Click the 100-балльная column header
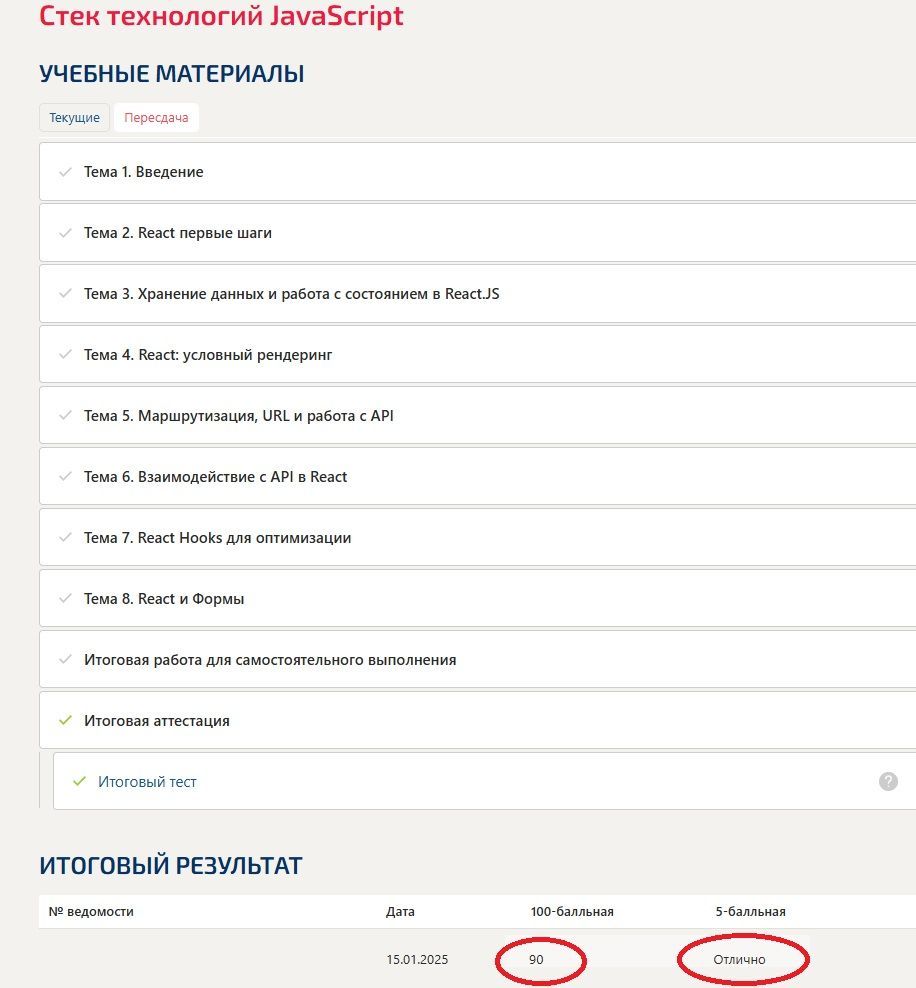Screen dimensions: 916x988 click(572, 912)
